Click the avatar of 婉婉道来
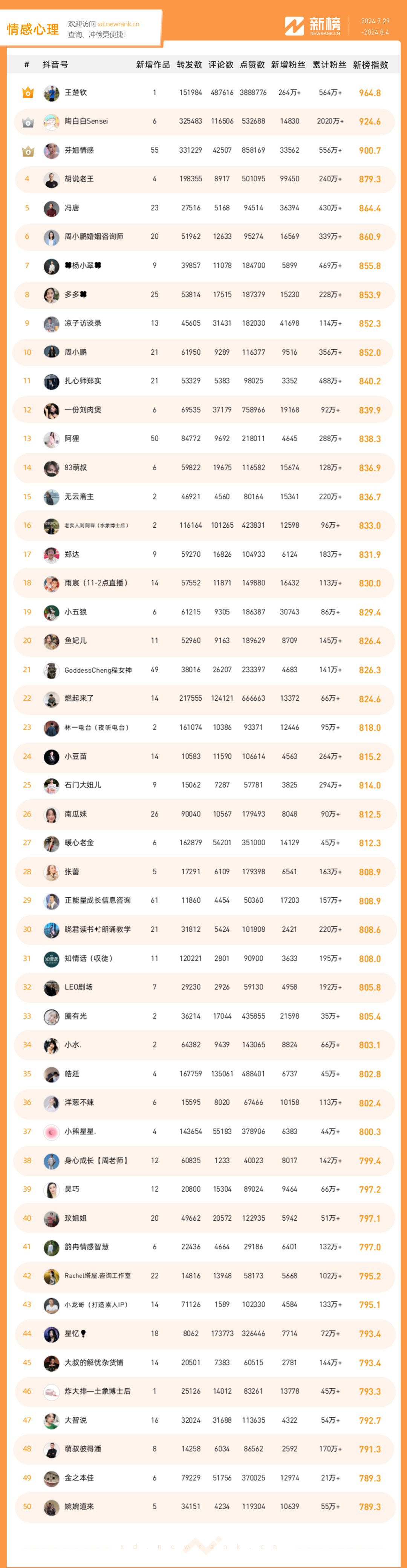This screenshot has width=407, height=1568. (51, 1507)
